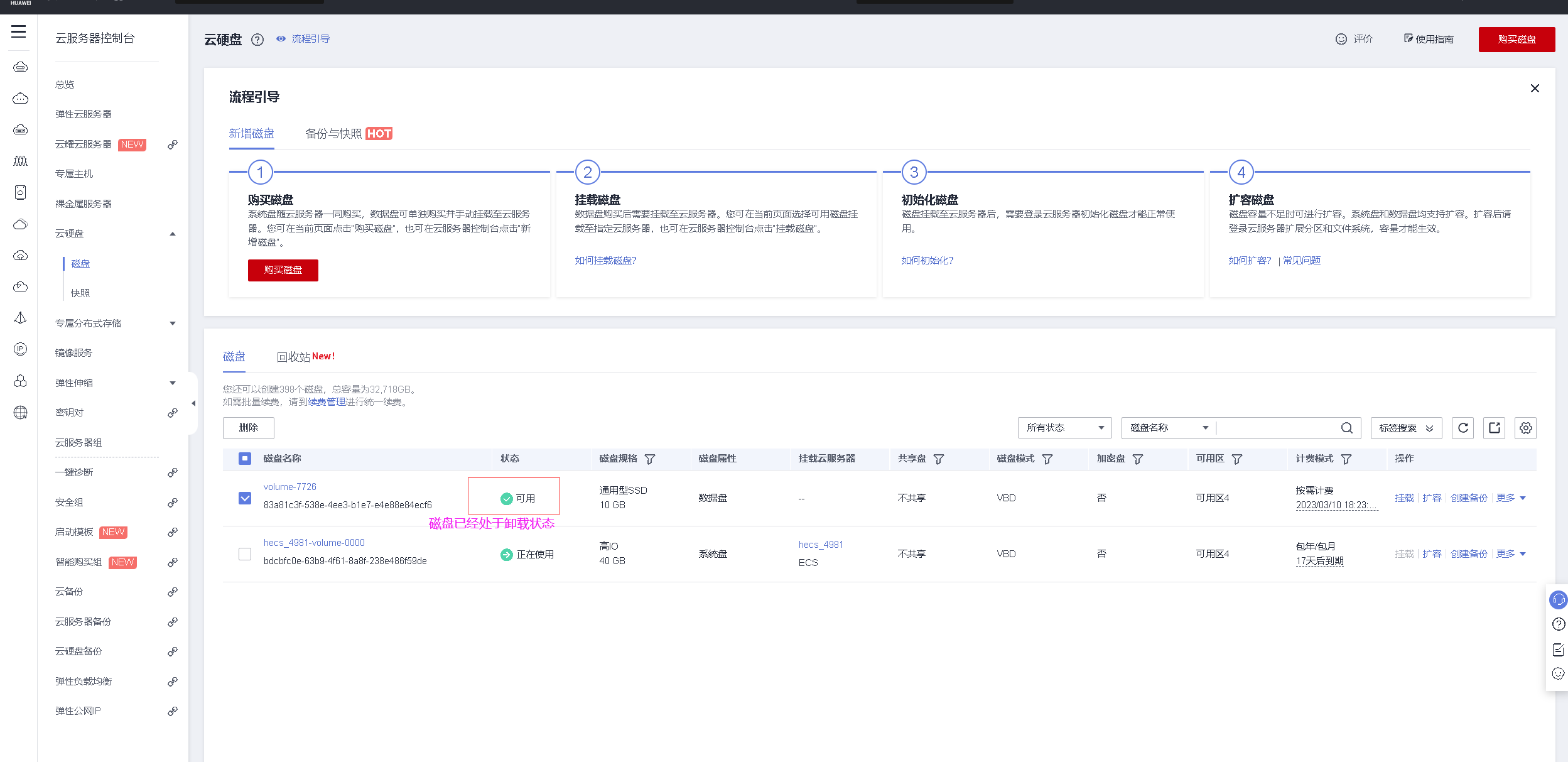Click the help question mark beside 云硬盘
Screen dimensions: 1568x762
[257, 40]
